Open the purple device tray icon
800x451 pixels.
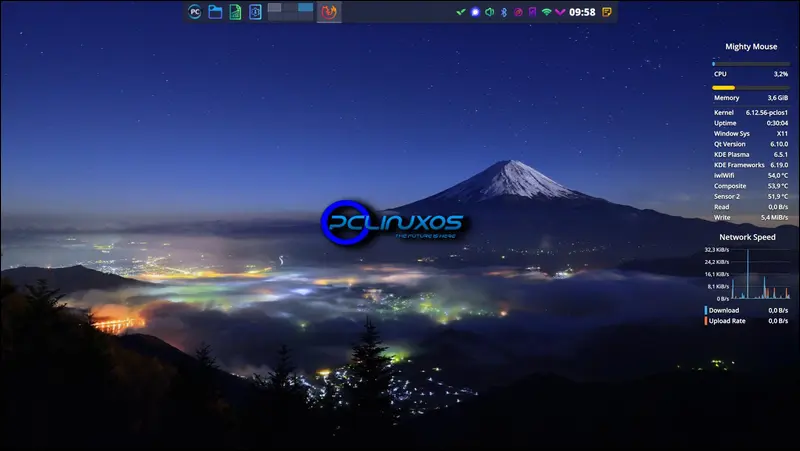[532, 12]
